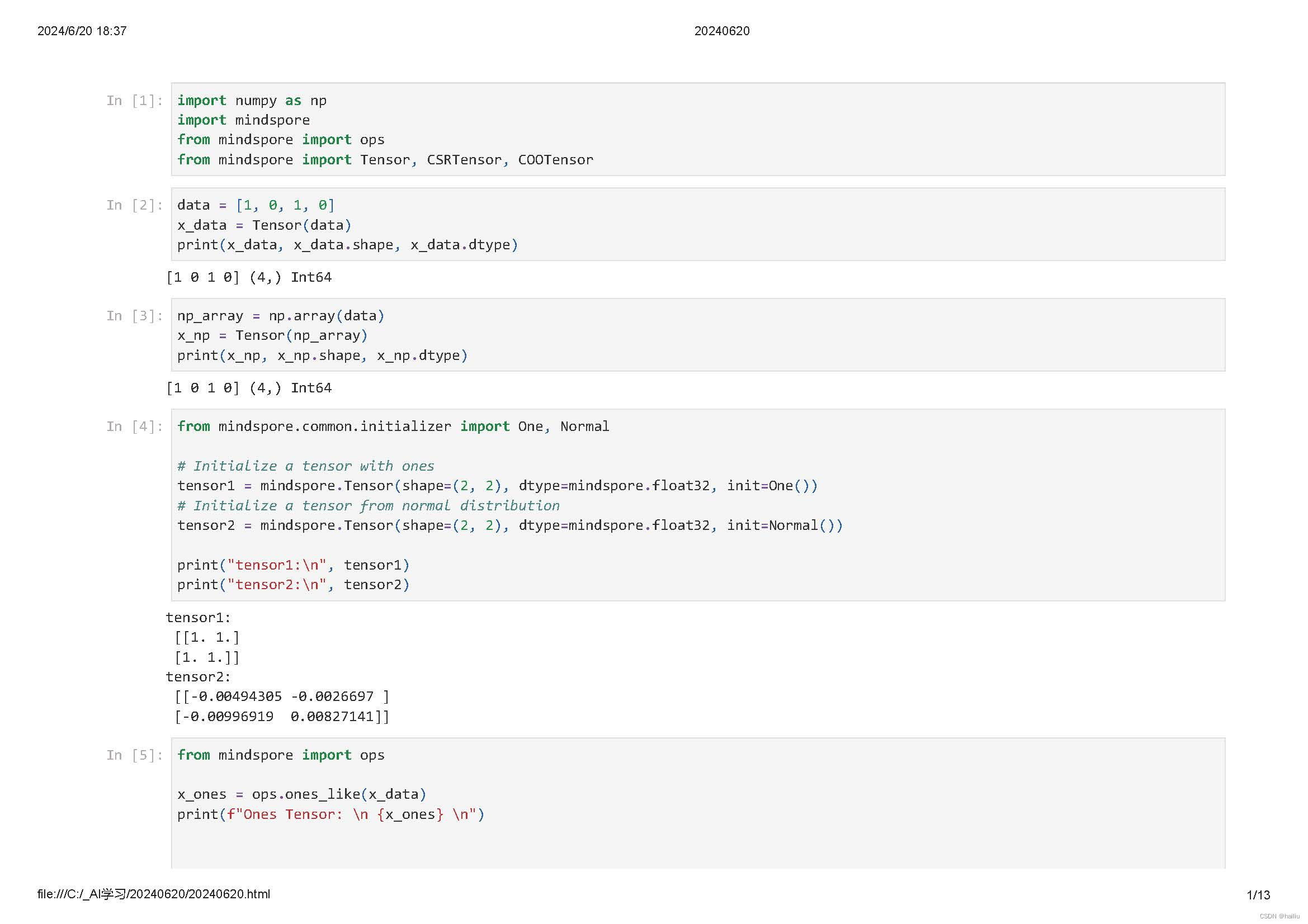This screenshot has width=1308, height=924.
Task: Click the 'import numpy as np' code line
Action: (x=251, y=101)
